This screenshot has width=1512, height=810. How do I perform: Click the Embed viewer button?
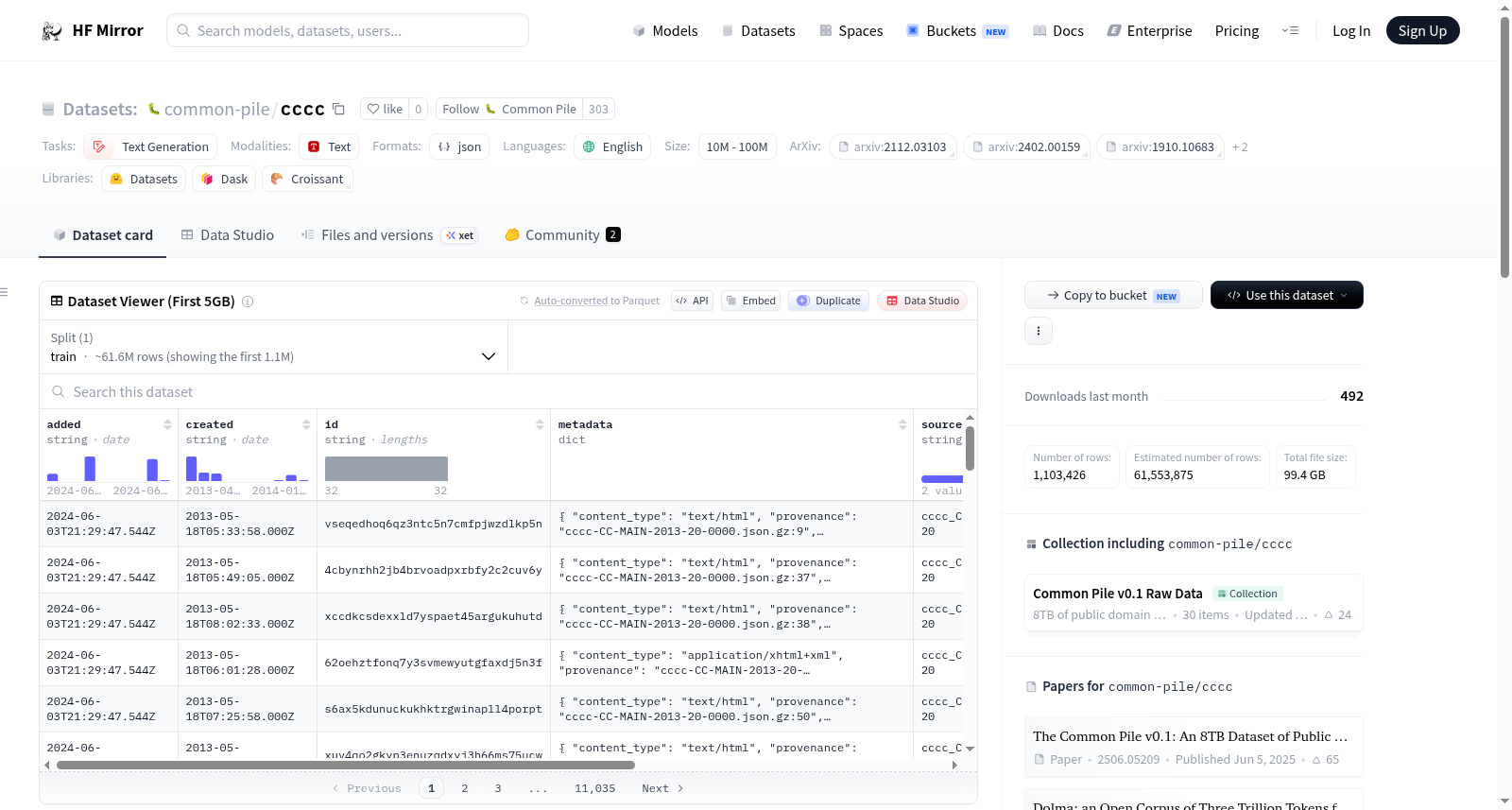[750, 301]
